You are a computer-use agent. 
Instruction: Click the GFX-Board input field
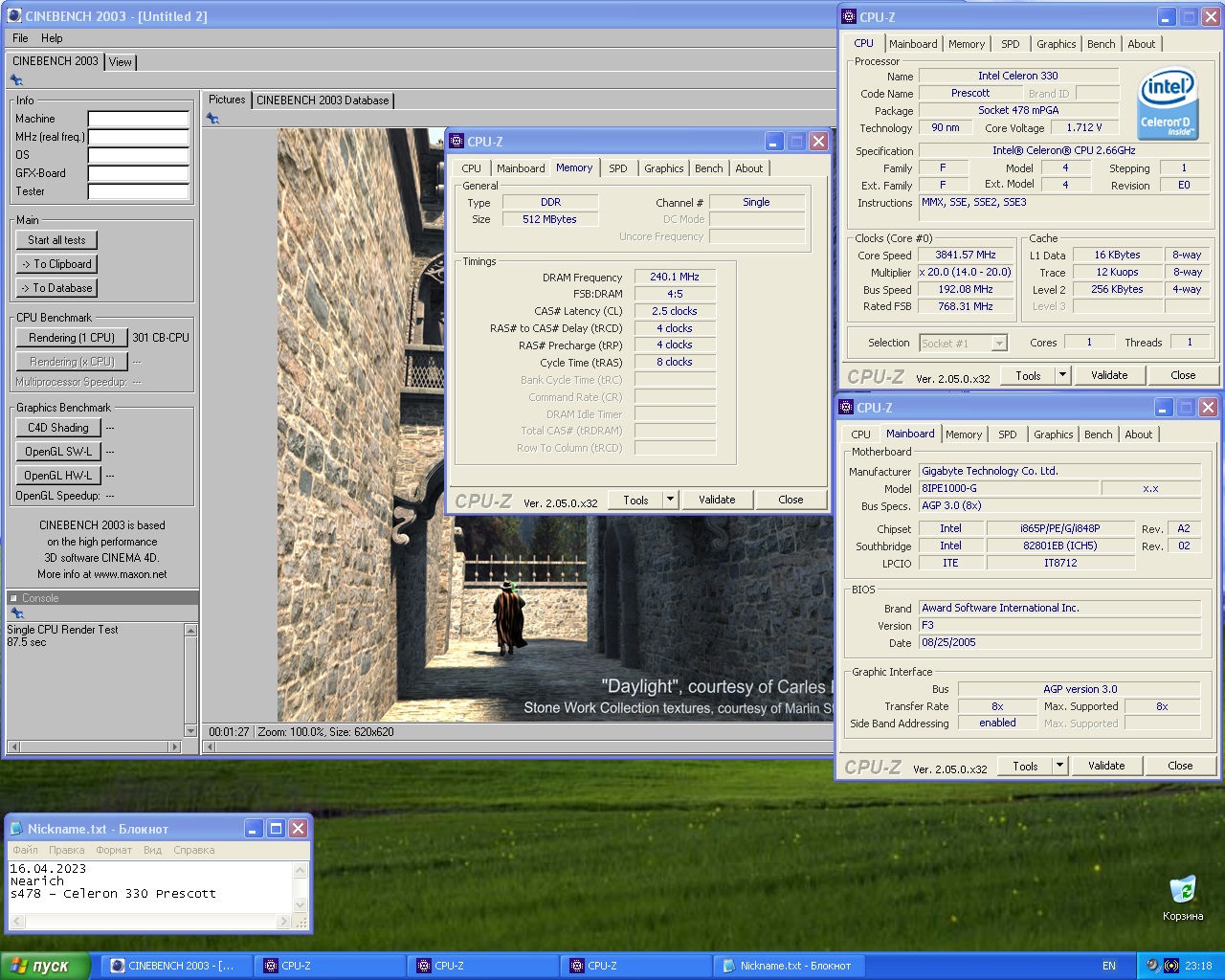(x=139, y=173)
